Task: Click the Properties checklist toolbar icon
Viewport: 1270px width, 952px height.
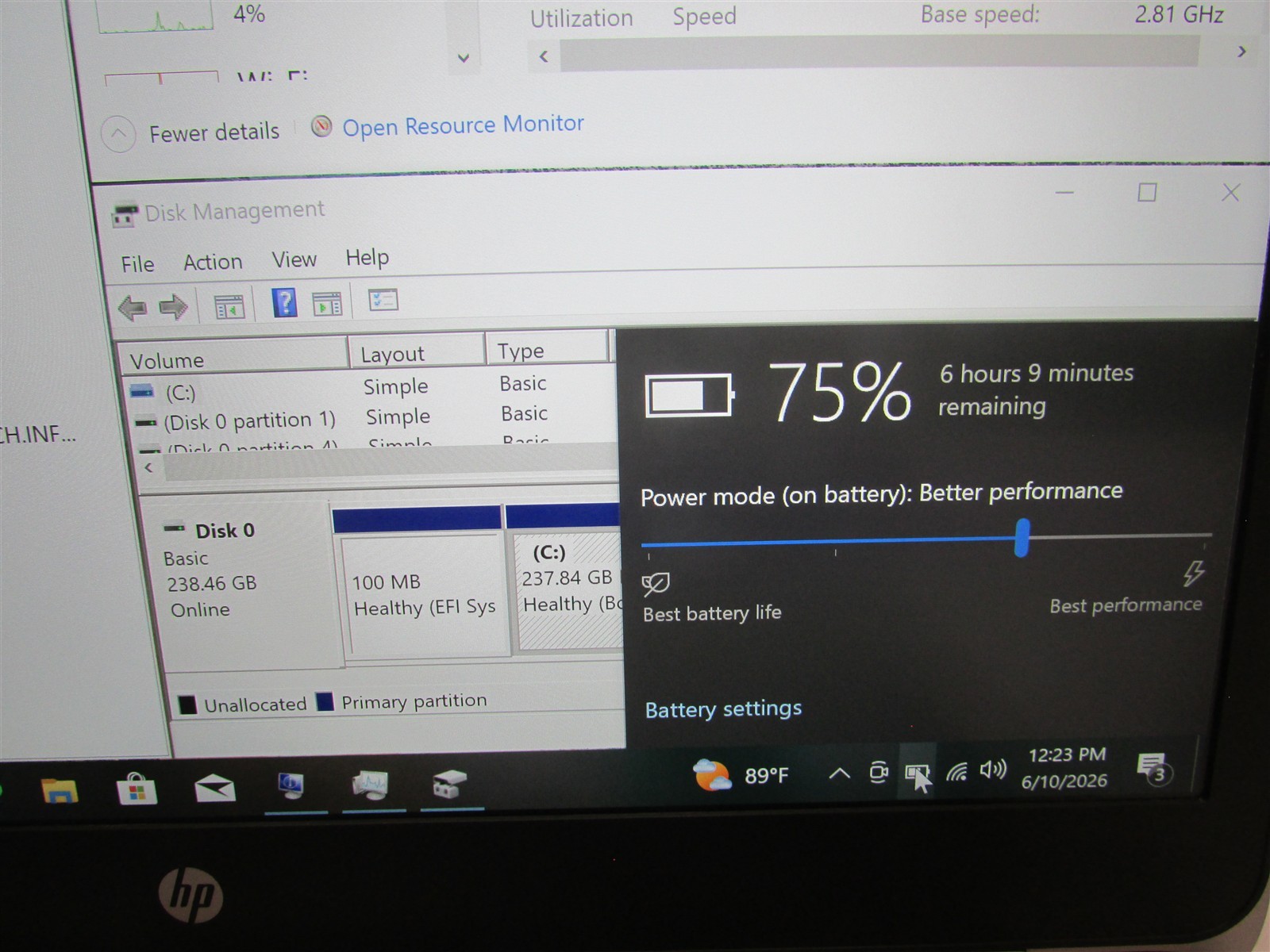Action: pos(383,300)
